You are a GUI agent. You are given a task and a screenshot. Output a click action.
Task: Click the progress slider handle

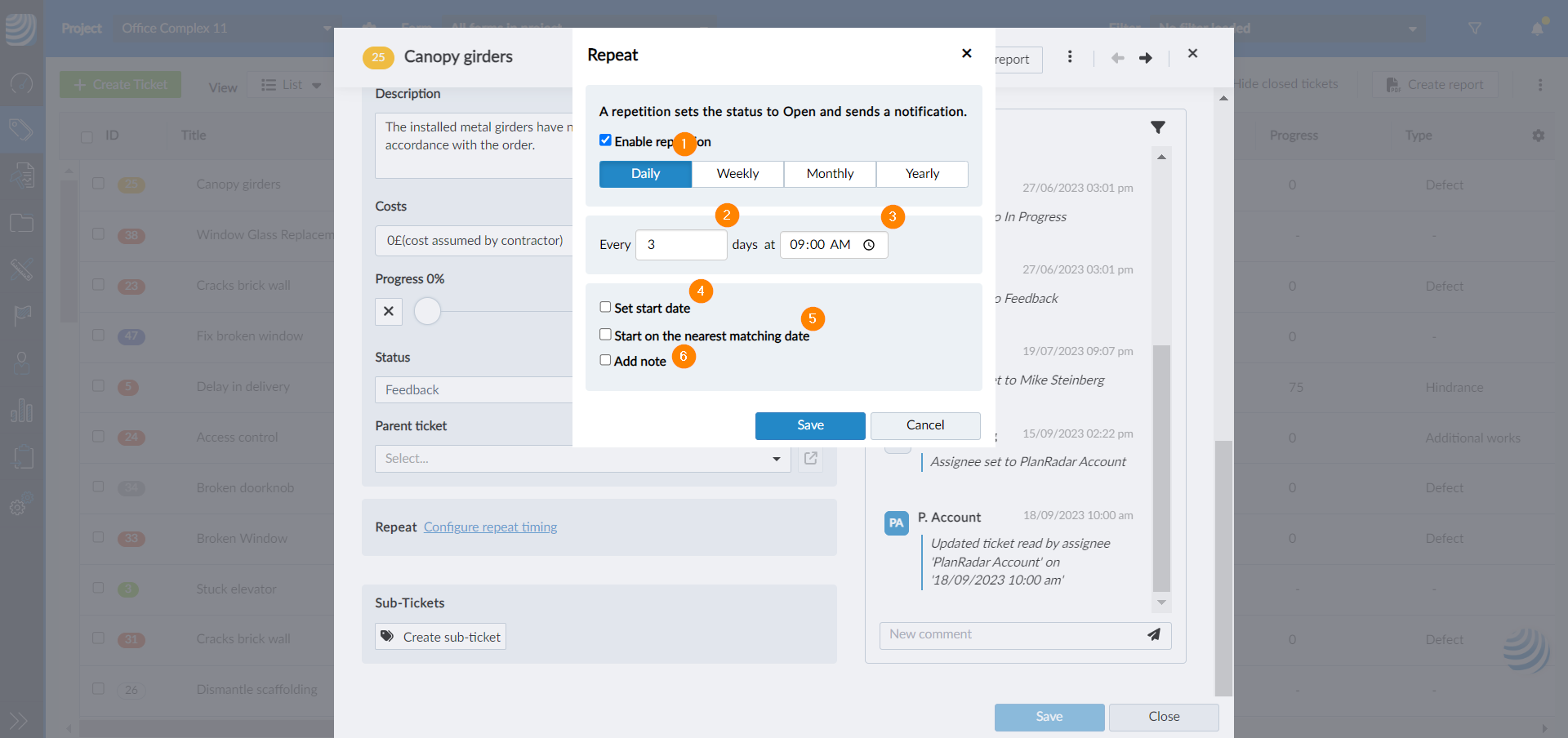[427, 311]
